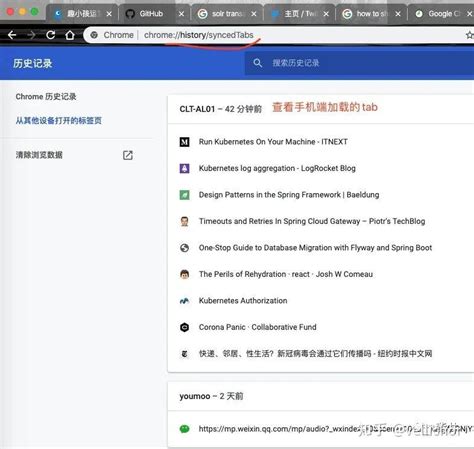Open One-Stop Guide to Database Migration link
This screenshot has width=474, height=449.
pos(315,248)
